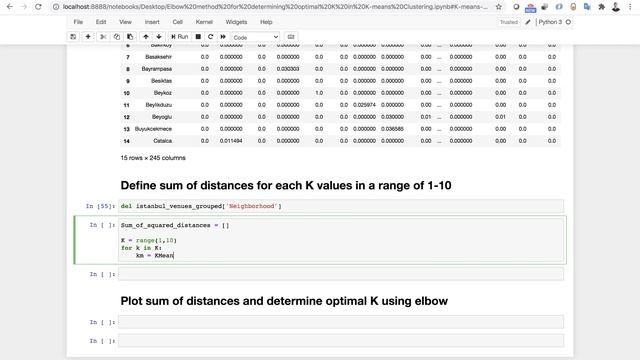Click the 0.036585 value in Buyukcekmece row
The width and height of the screenshot is (640, 360).
(x=392, y=129)
